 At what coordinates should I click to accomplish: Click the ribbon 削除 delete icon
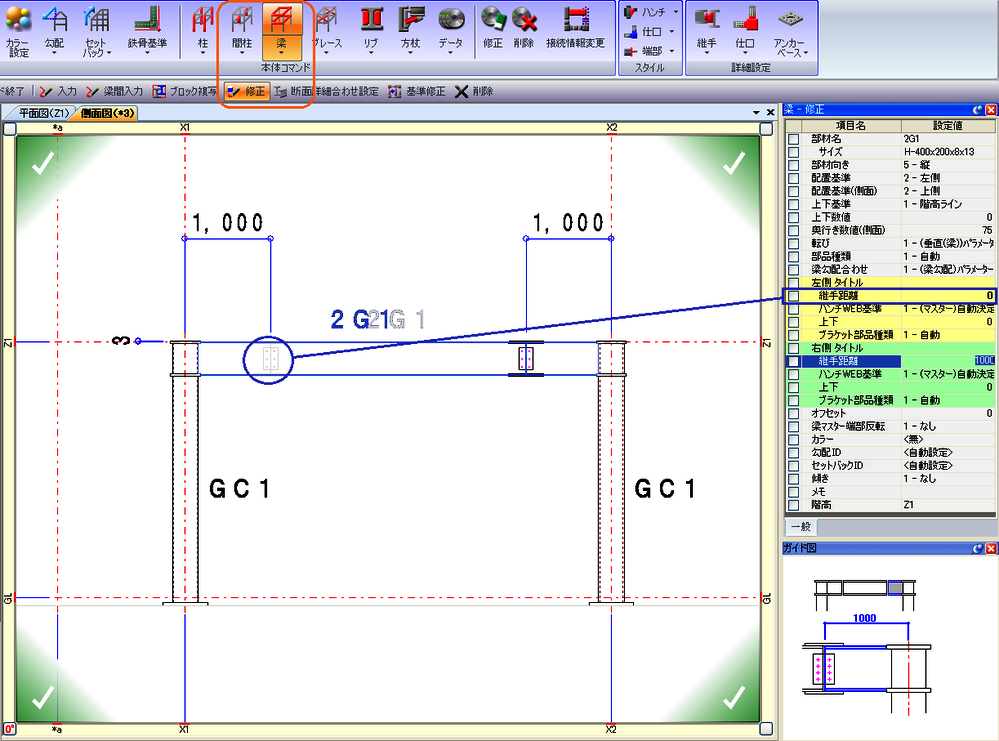524,29
